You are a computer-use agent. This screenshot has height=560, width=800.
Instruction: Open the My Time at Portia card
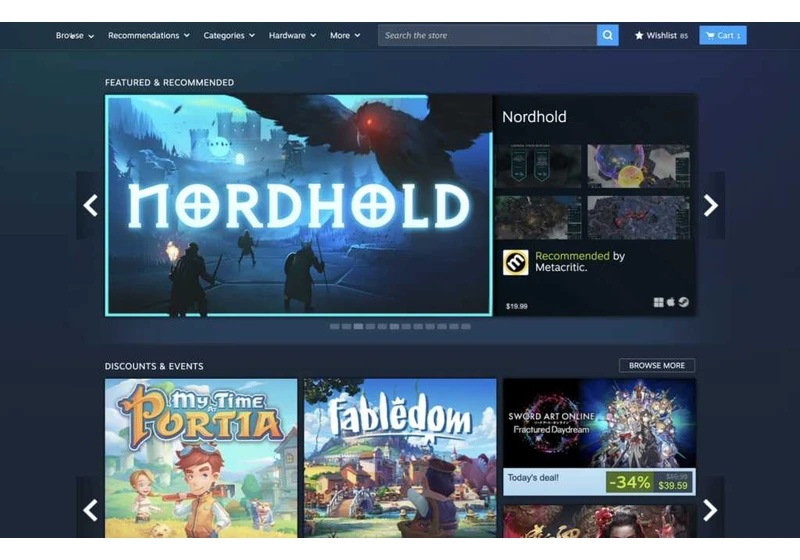pos(201,458)
